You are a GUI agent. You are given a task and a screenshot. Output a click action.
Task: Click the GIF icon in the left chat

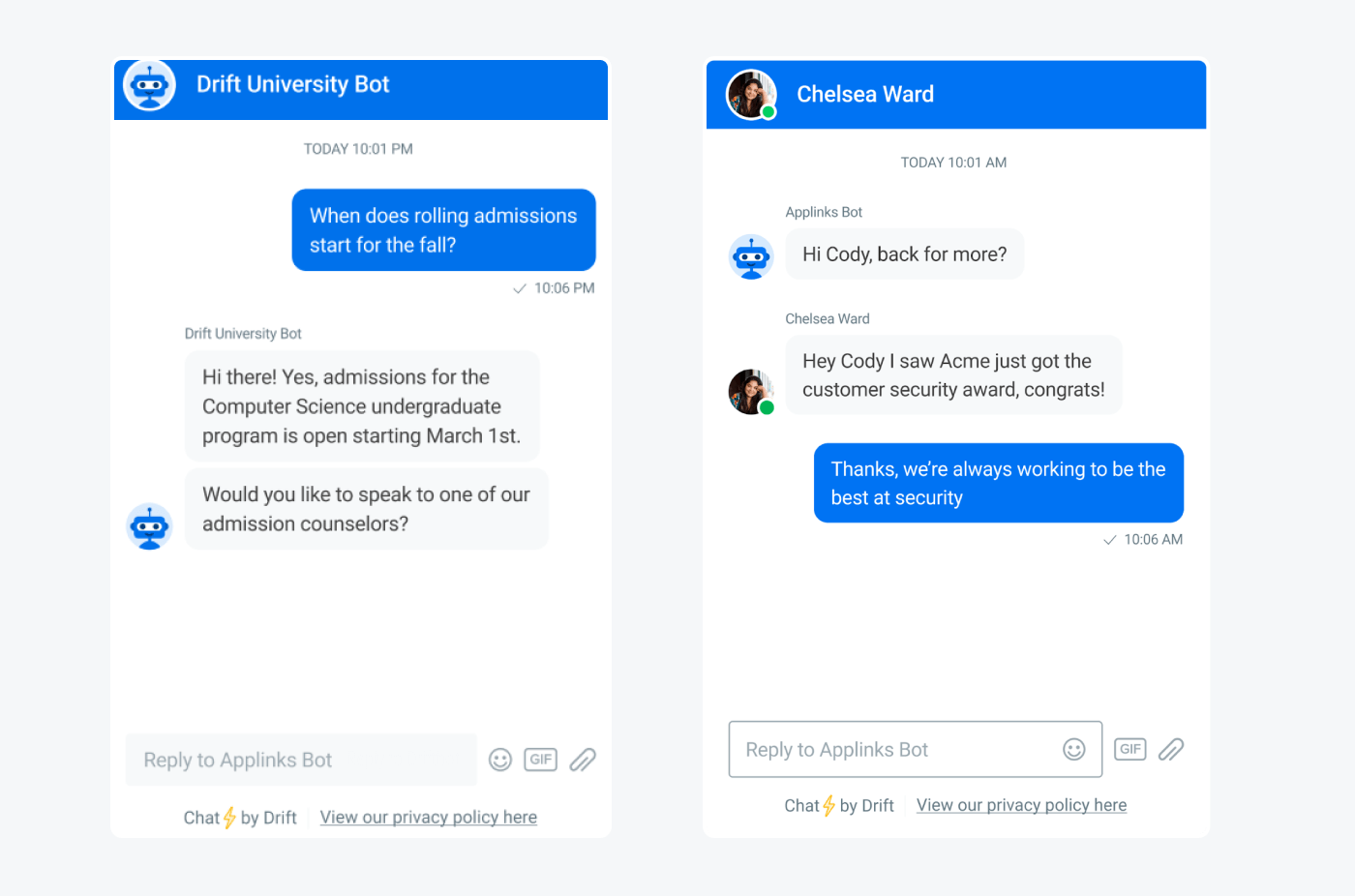540,760
